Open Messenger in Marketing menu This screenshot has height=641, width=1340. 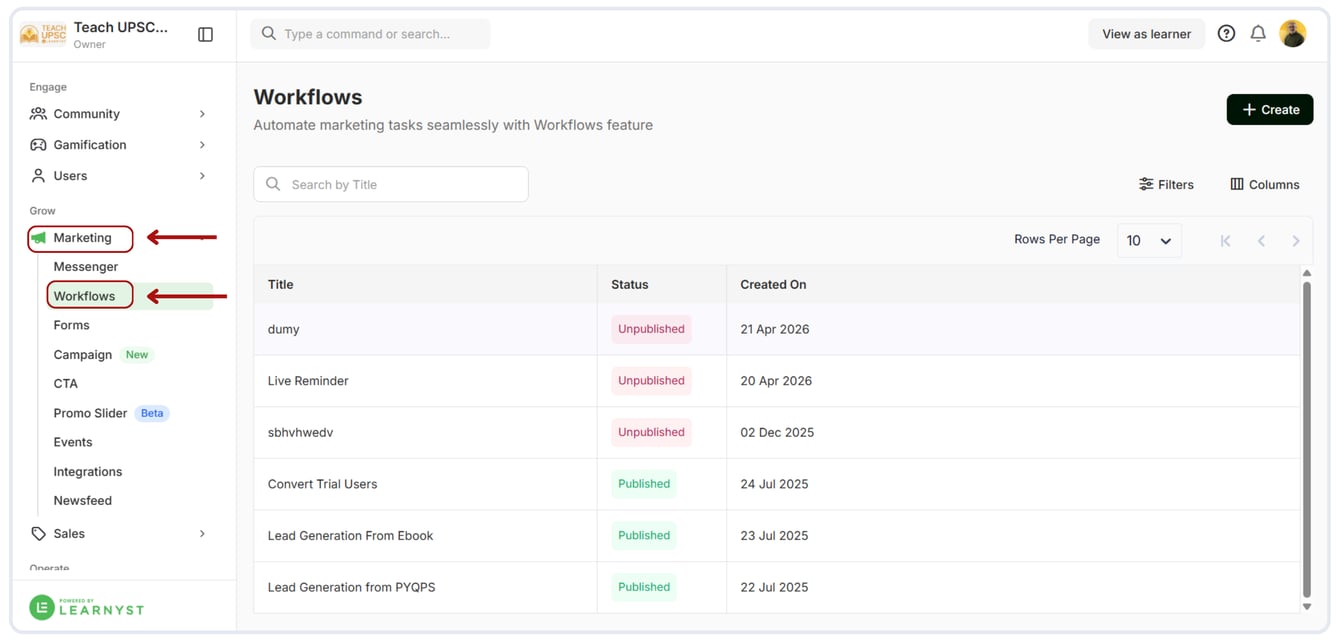86,267
